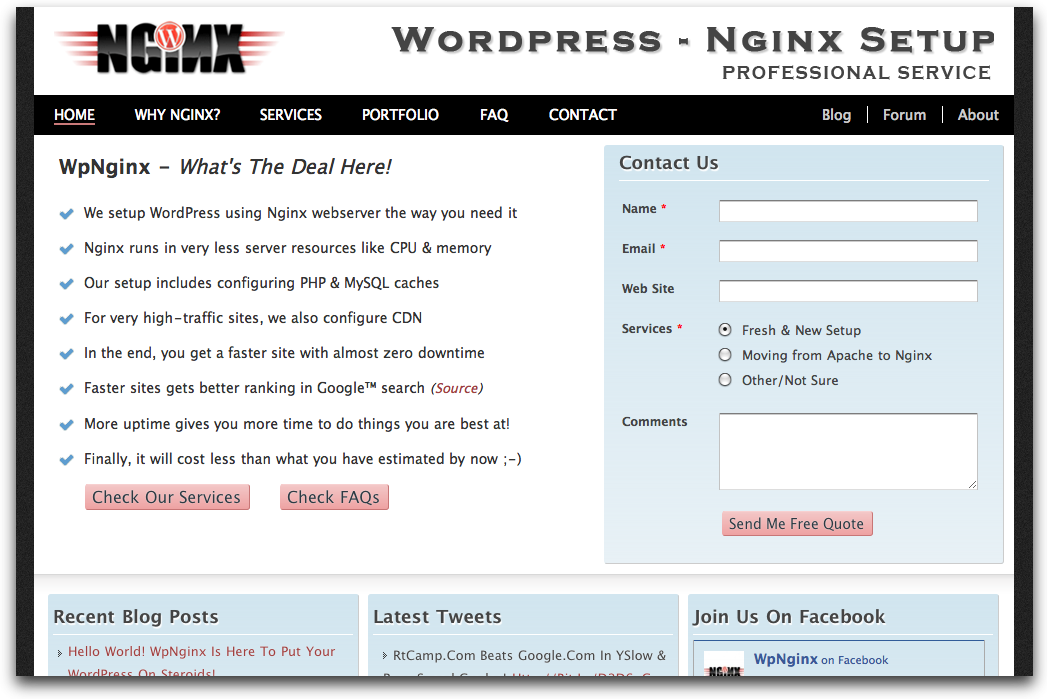
Task: Select Fresh & New Setup radio button
Action: point(725,330)
